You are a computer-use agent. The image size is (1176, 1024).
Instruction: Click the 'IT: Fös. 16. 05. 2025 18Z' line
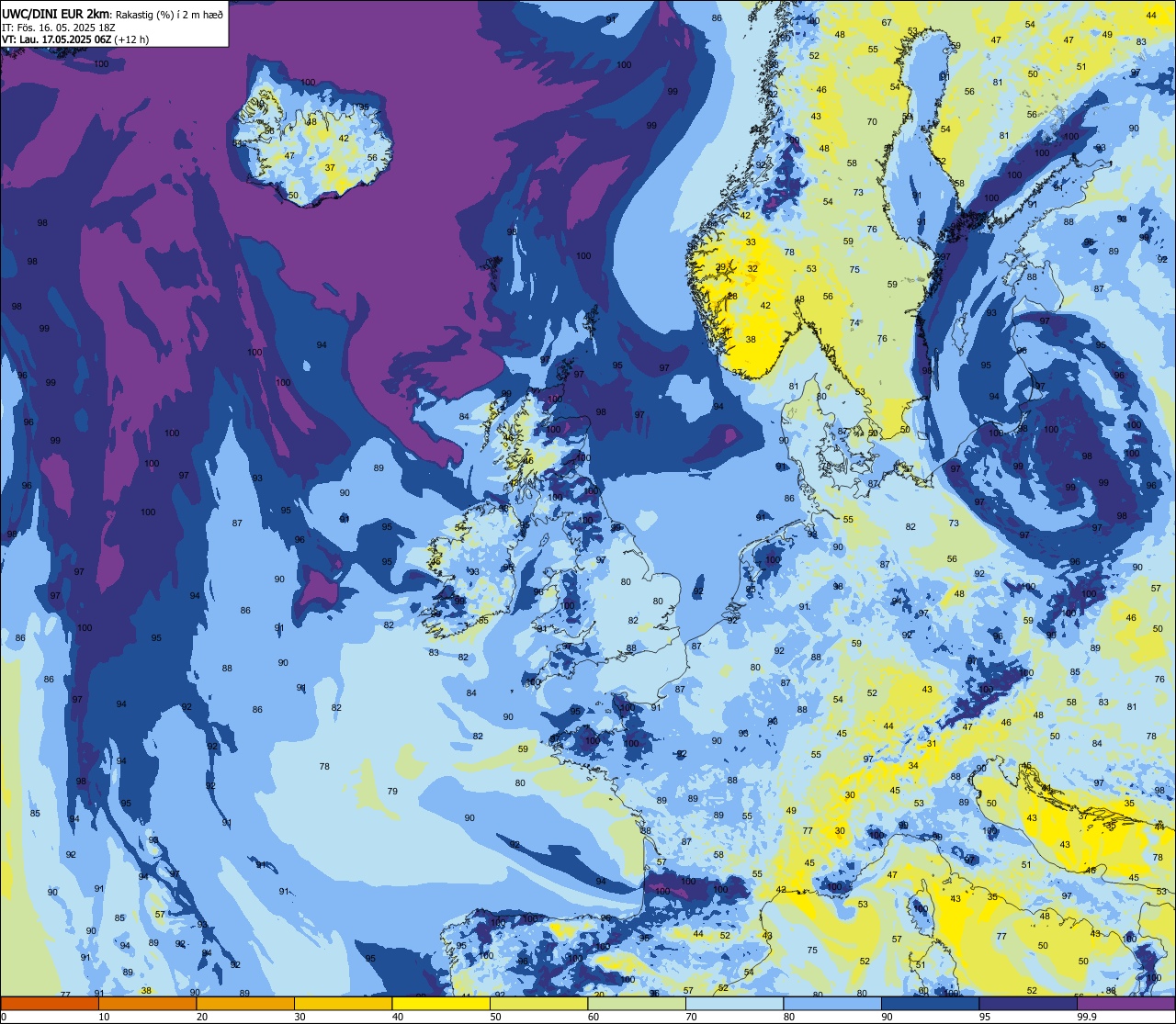[58, 28]
